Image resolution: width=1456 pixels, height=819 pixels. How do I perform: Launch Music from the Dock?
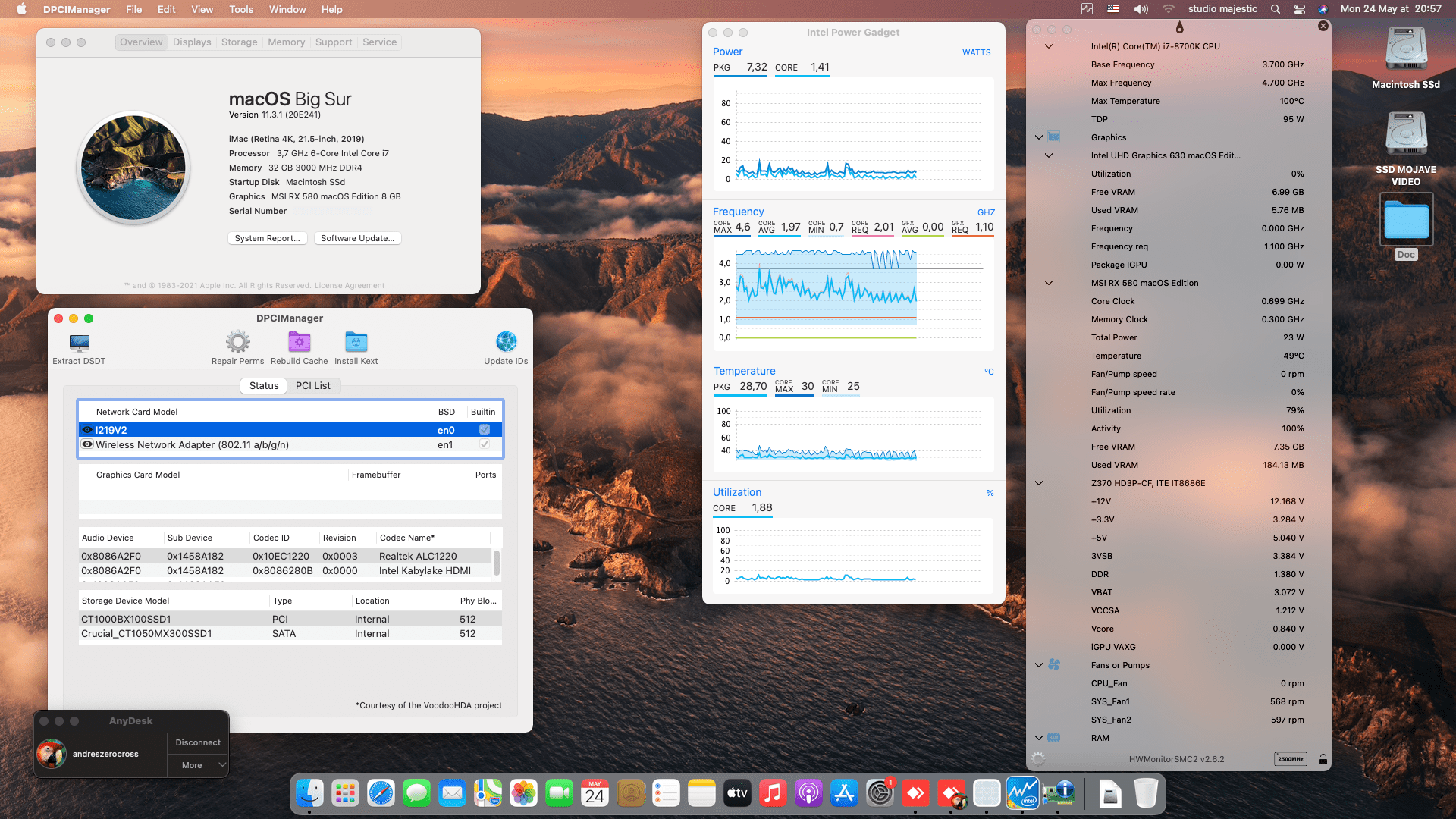tap(773, 793)
